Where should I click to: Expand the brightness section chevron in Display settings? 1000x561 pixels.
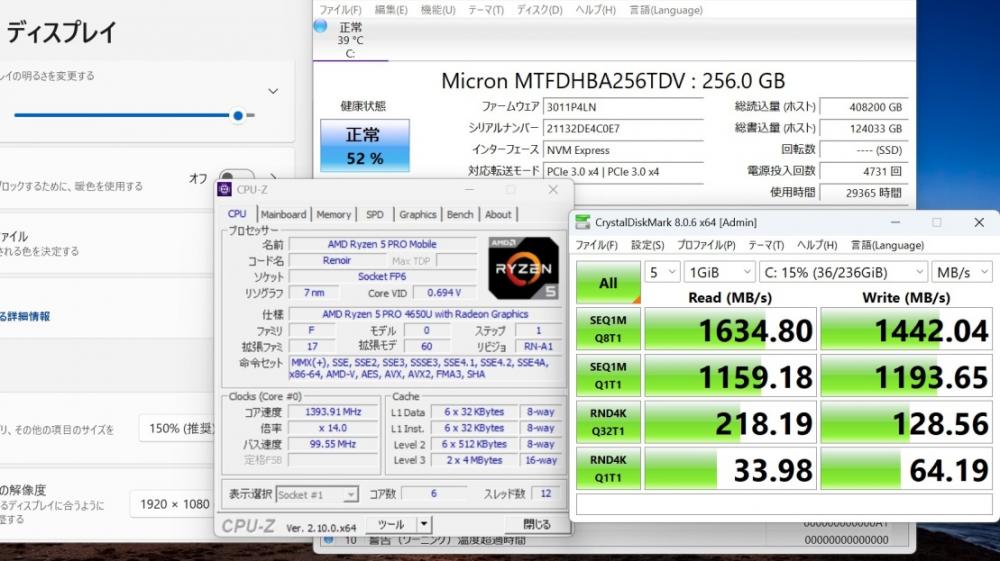point(273,91)
